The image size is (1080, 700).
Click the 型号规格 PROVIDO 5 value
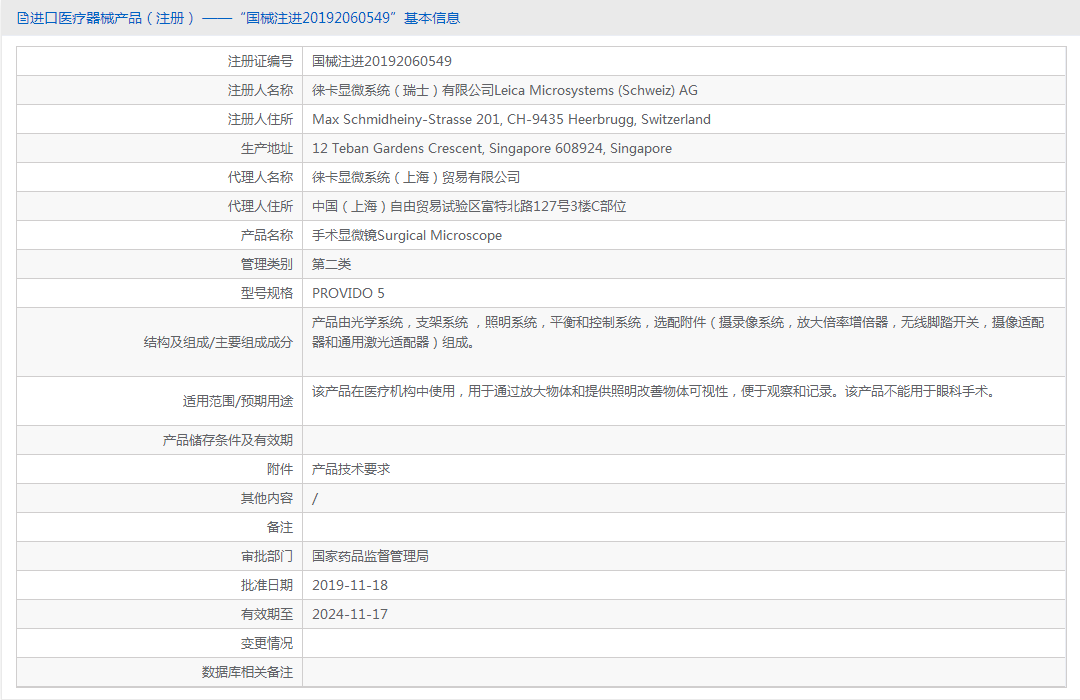coord(350,292)
